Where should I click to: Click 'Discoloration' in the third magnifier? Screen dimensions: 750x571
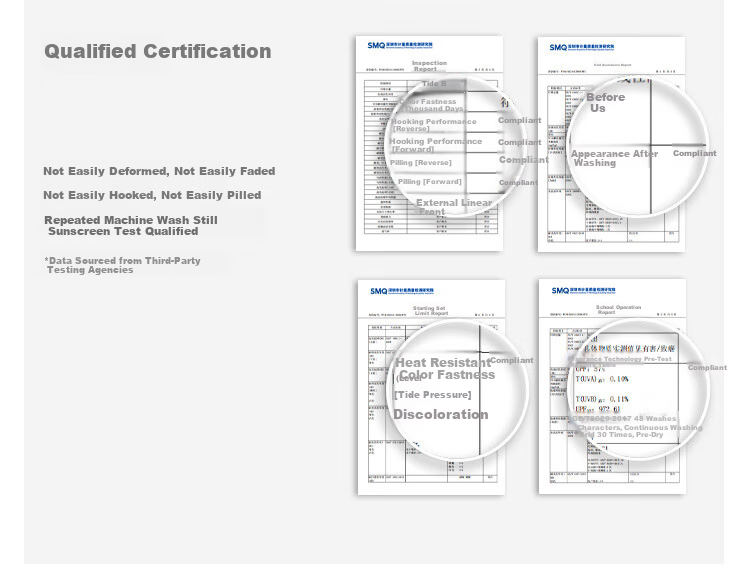pos(441,415)
